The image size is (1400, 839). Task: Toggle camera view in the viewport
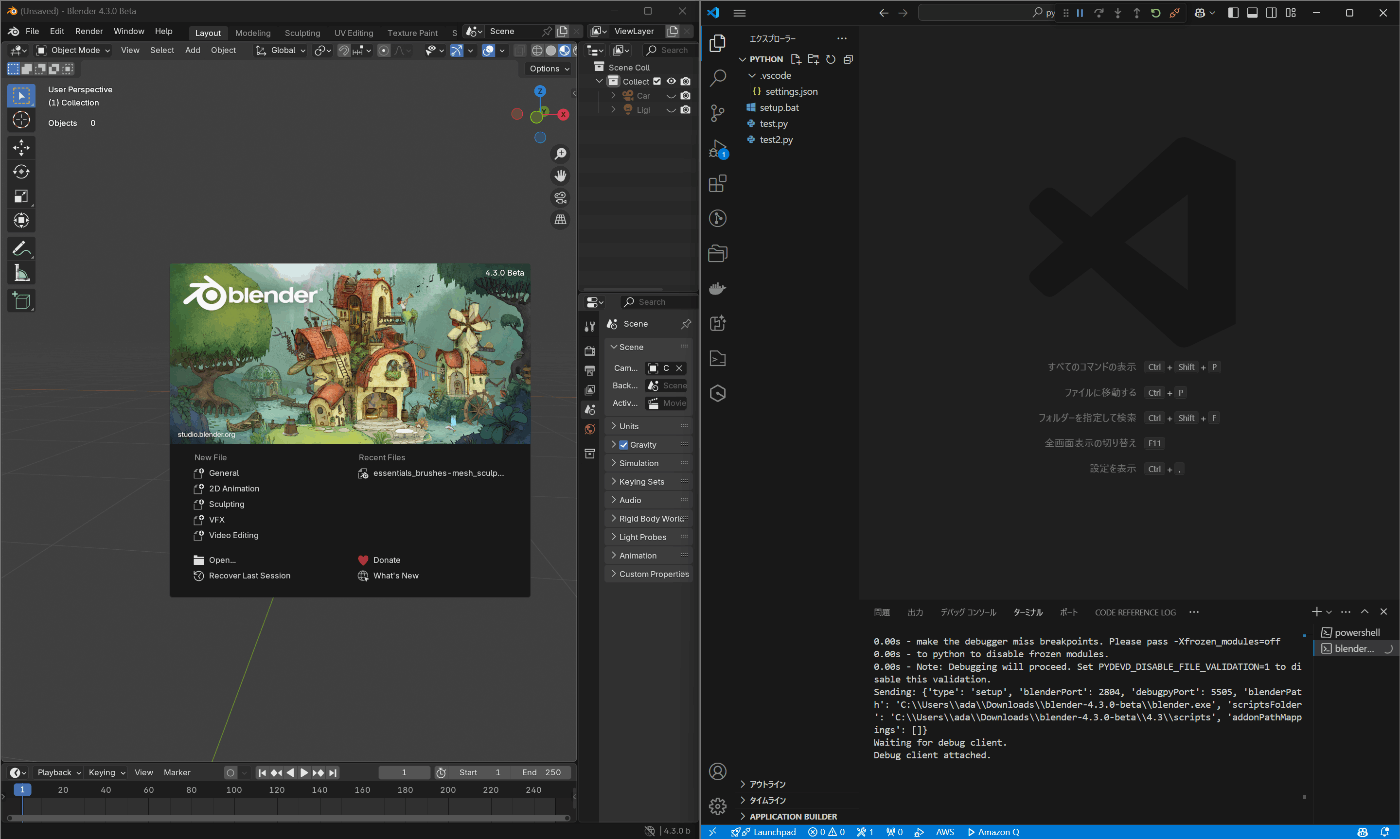pos(560,197)
